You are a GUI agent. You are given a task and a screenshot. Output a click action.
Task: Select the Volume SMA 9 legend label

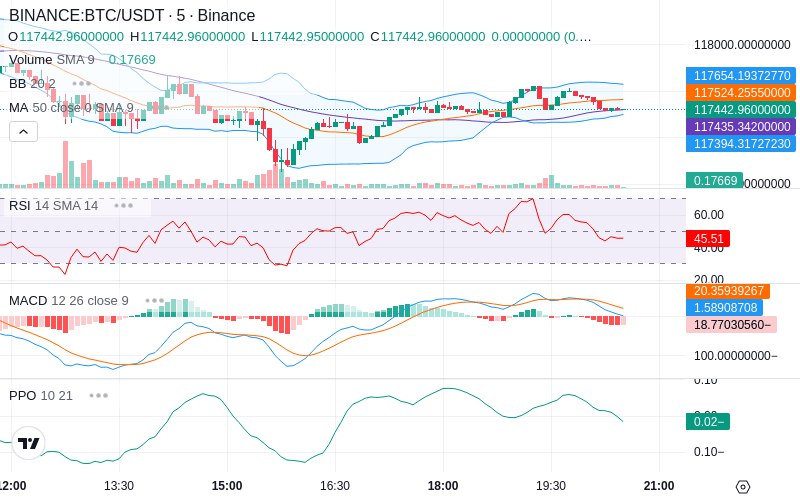coord(52,60)
